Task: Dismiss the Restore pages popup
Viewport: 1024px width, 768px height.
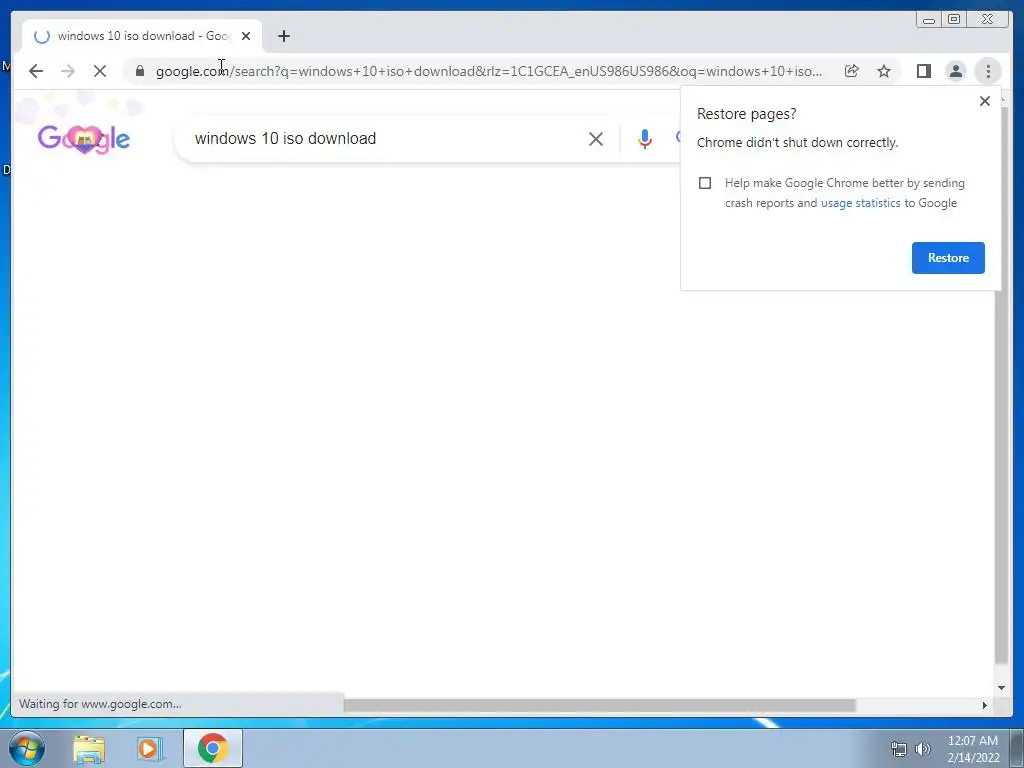Action: click(985, 101)
